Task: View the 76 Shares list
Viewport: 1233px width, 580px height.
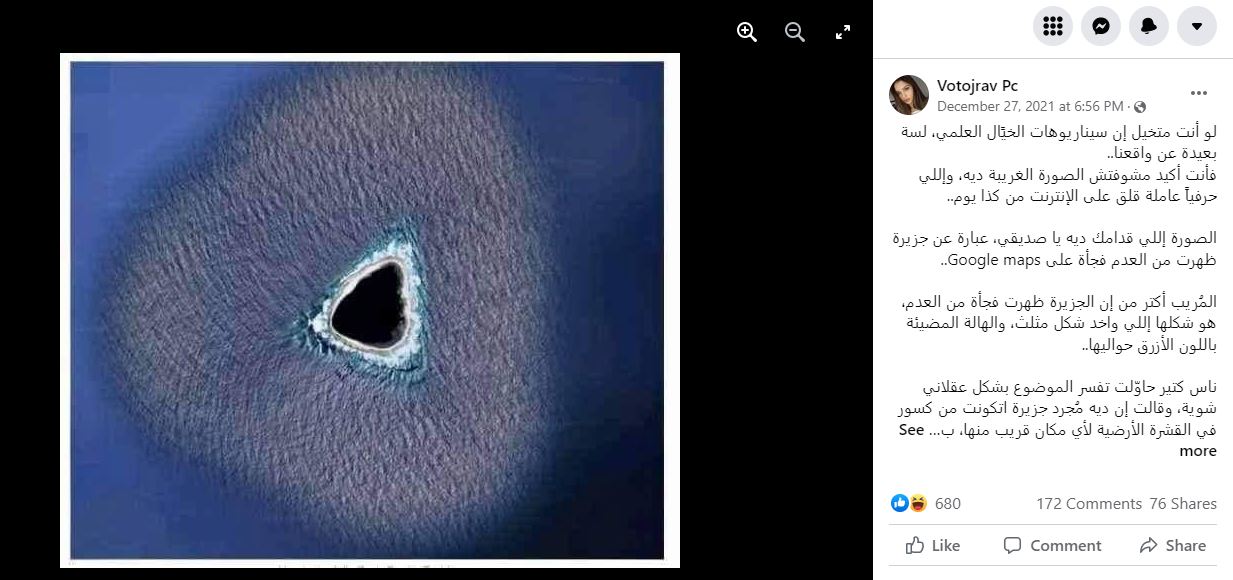Action: point(1183,504)
